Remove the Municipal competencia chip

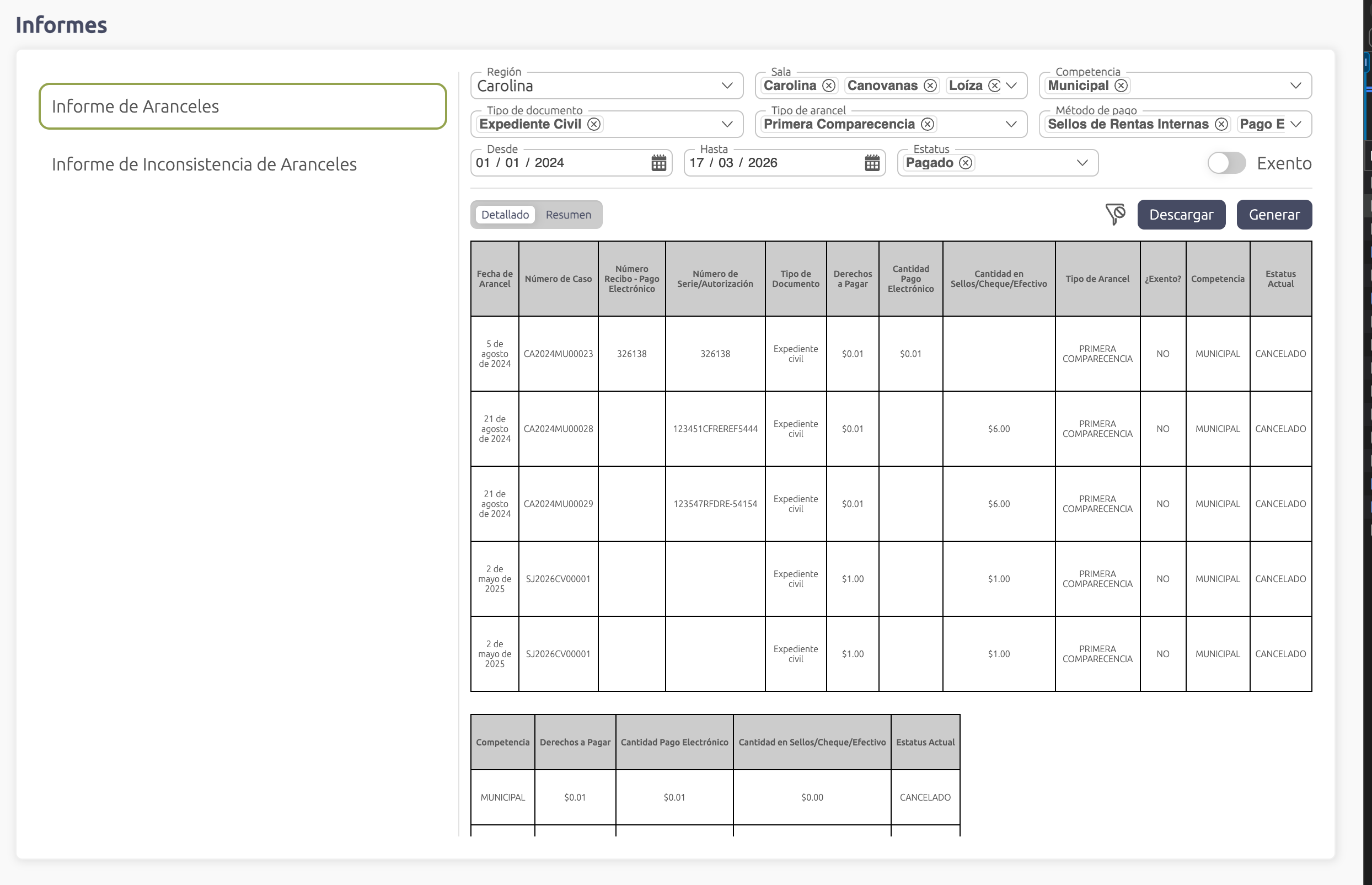1121,86
